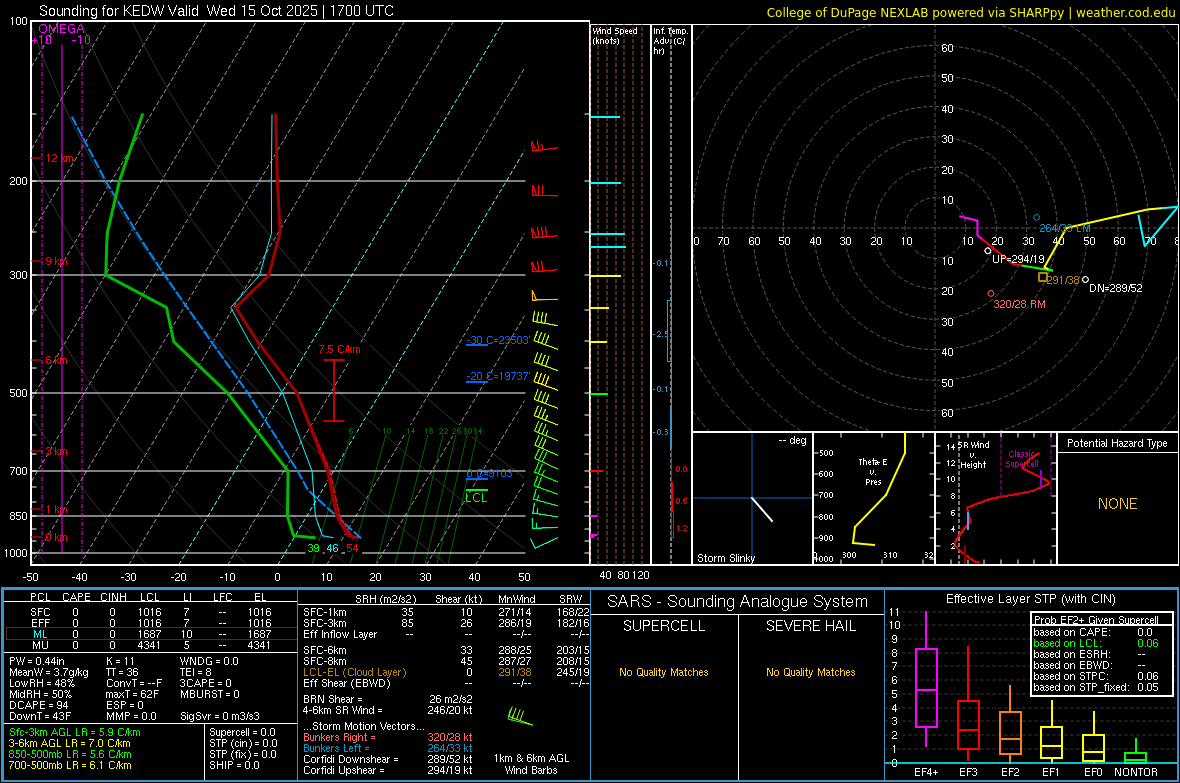
Task: Click the 'LCL-EL (Cloud Layer)' row label
Action: pos(354,672)
